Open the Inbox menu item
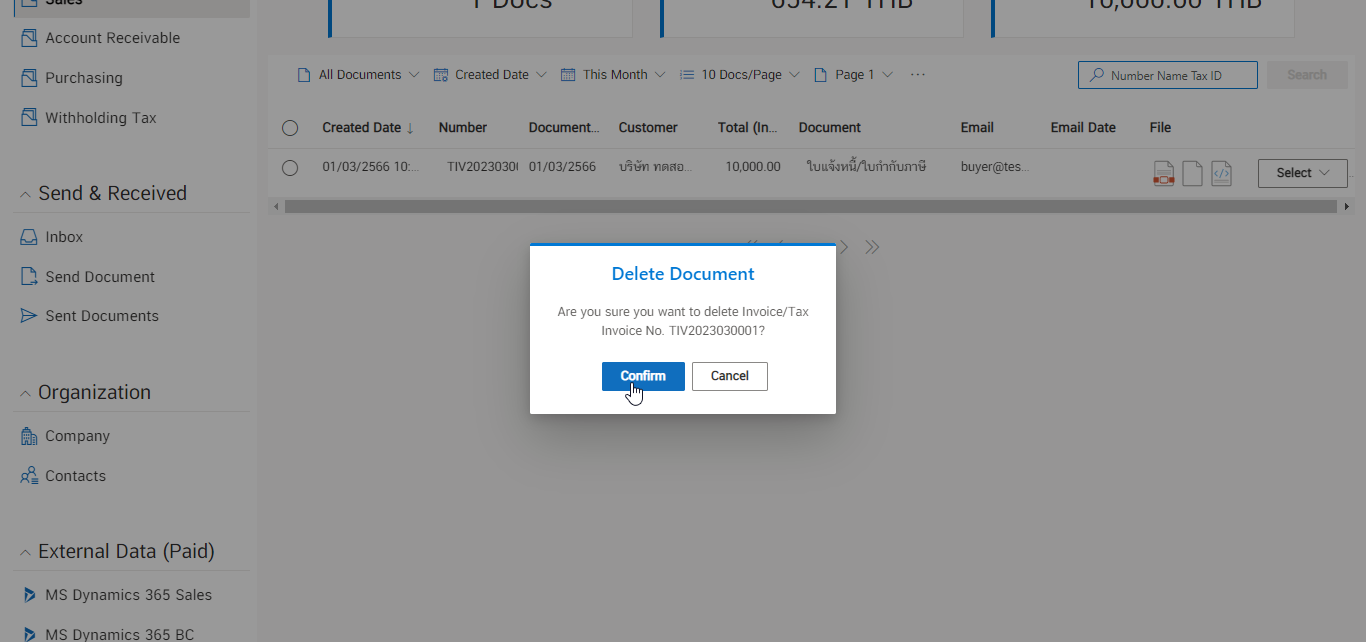1366x642 pixels. (63, 236)
